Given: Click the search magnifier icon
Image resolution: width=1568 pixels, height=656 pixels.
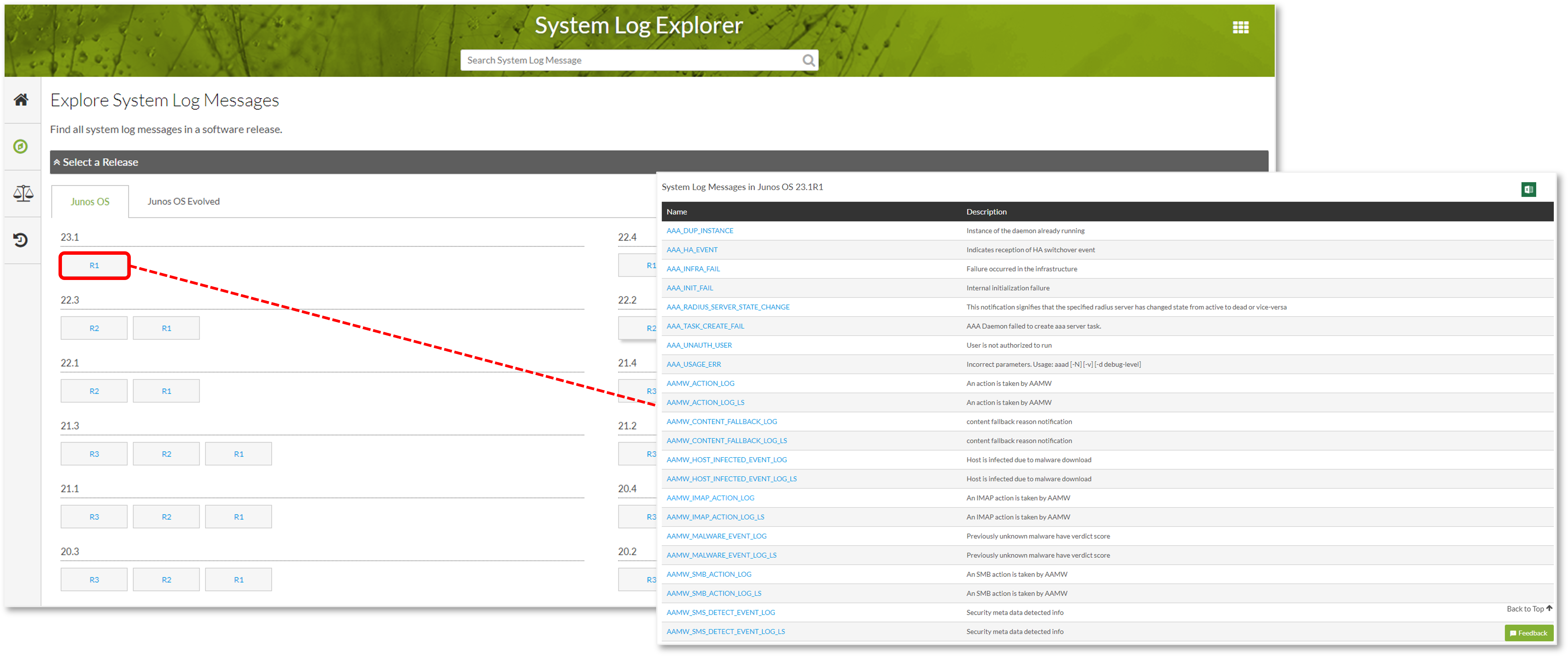Looking at the screenshot, I should 808,60.
